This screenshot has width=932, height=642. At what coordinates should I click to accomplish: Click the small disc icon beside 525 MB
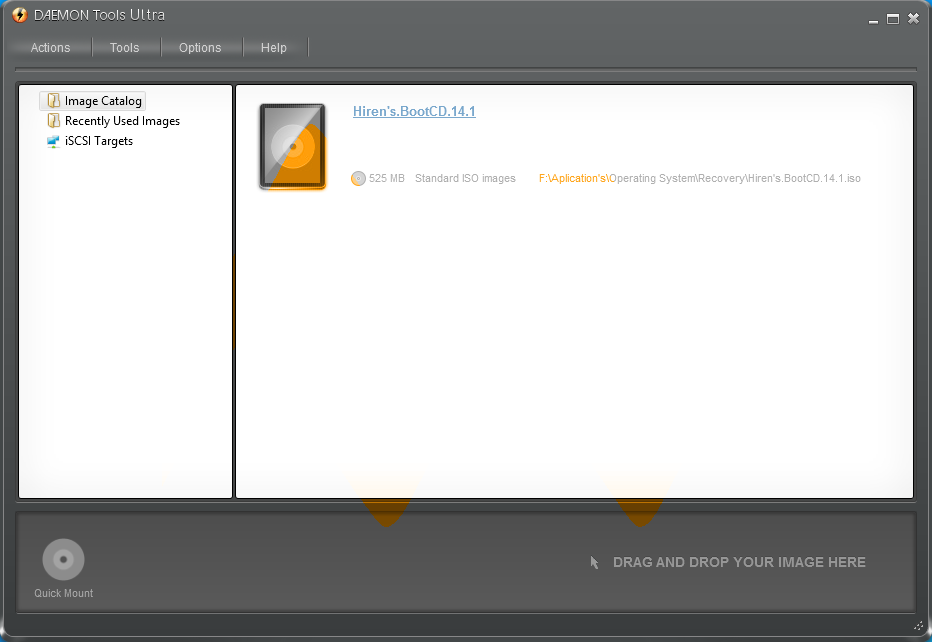[358, 178]
